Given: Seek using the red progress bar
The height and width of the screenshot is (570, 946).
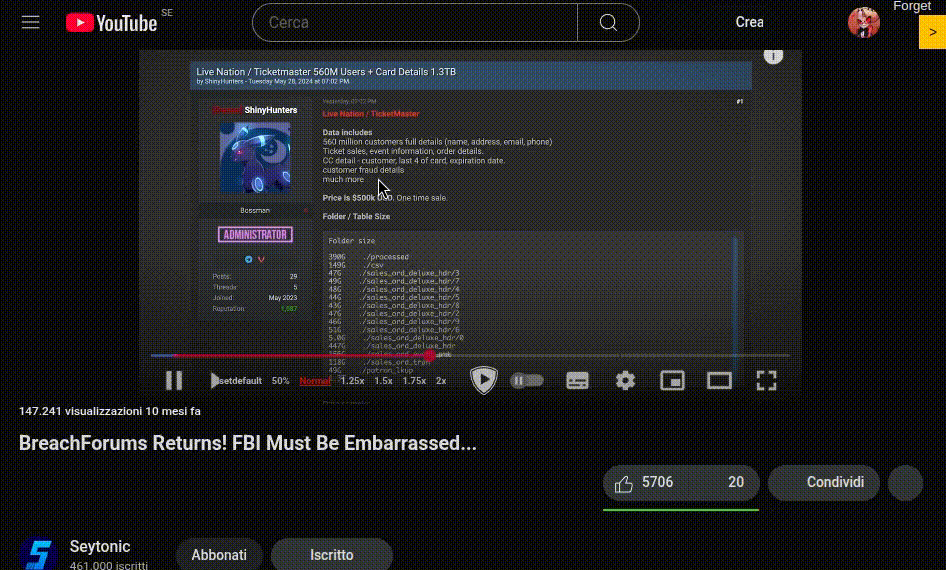Looking at the screenshot, I should tap(471, 355).
